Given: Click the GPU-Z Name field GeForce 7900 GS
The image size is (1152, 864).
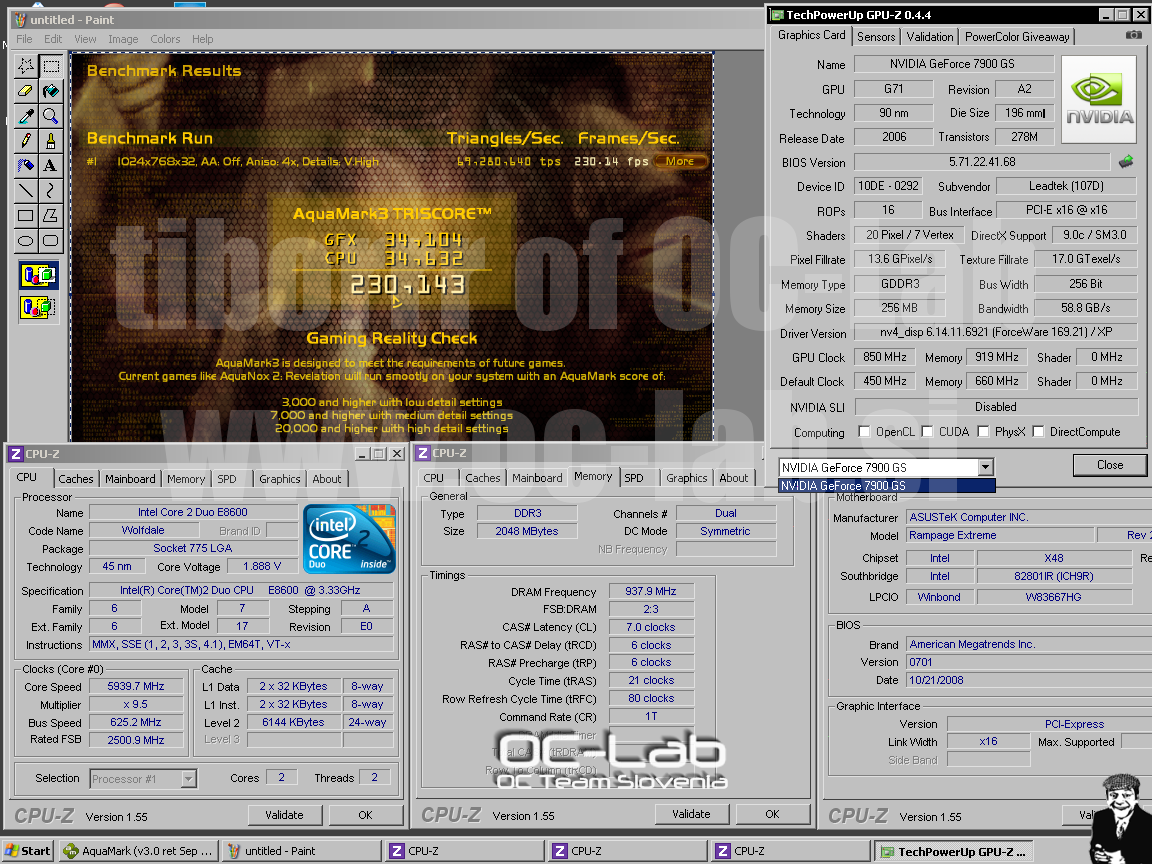Looking at the screenshot, I should point(953,64).
